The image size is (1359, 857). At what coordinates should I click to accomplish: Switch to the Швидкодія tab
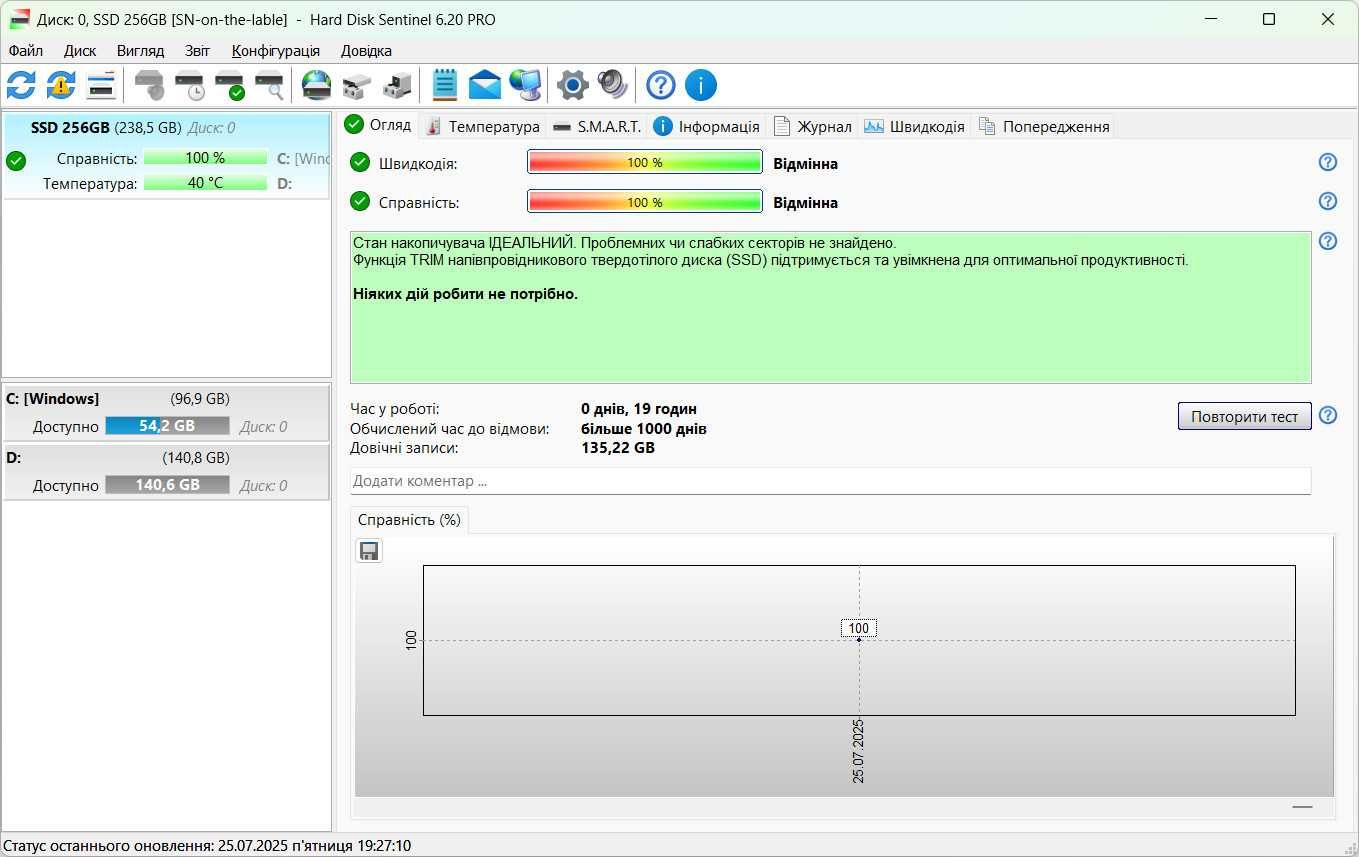point(915,126)
